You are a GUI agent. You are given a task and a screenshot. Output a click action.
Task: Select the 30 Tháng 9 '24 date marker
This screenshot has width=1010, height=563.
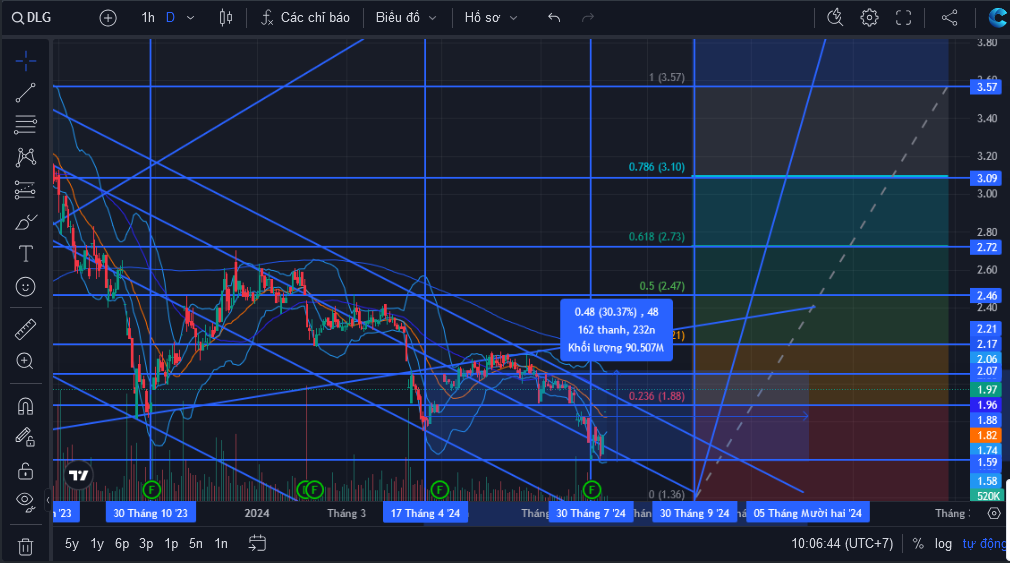click(694, 513)
